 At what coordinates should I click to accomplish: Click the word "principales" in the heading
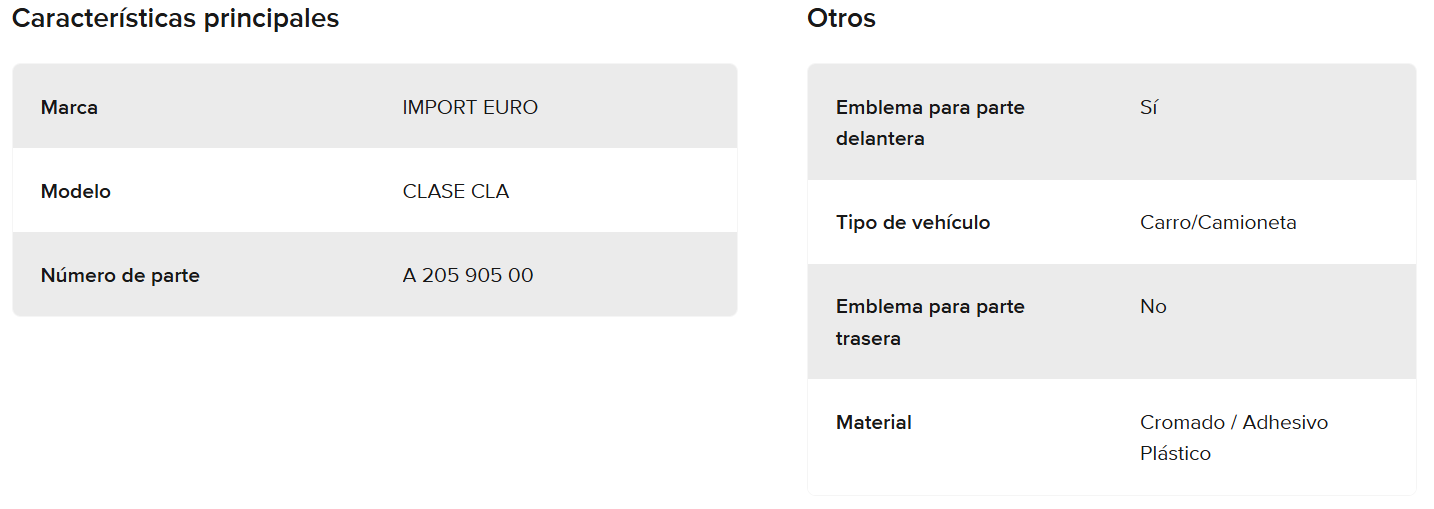[271, 18]
